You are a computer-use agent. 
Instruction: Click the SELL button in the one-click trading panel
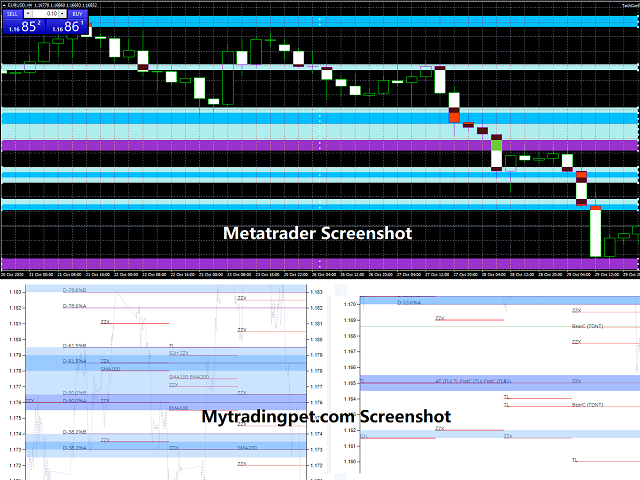(13, 14)
